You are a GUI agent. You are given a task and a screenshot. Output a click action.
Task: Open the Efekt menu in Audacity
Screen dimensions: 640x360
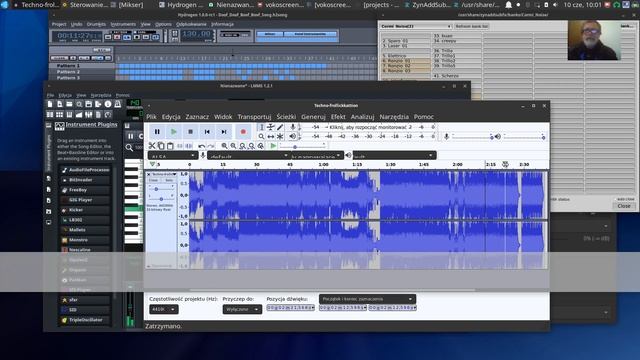pos(338,117)
